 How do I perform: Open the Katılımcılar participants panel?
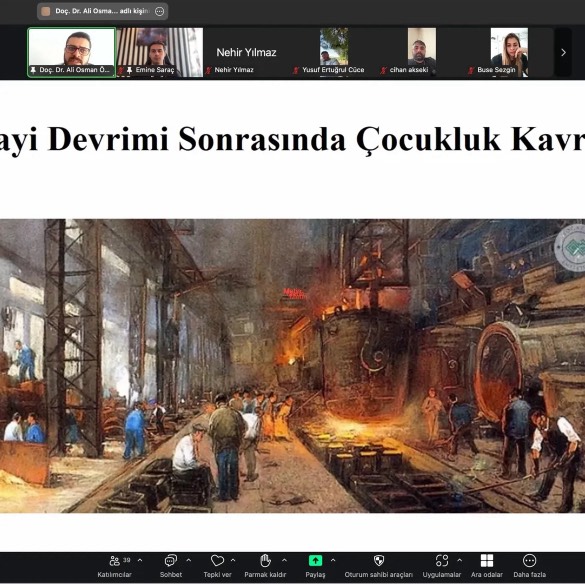[x=115, y=566]
